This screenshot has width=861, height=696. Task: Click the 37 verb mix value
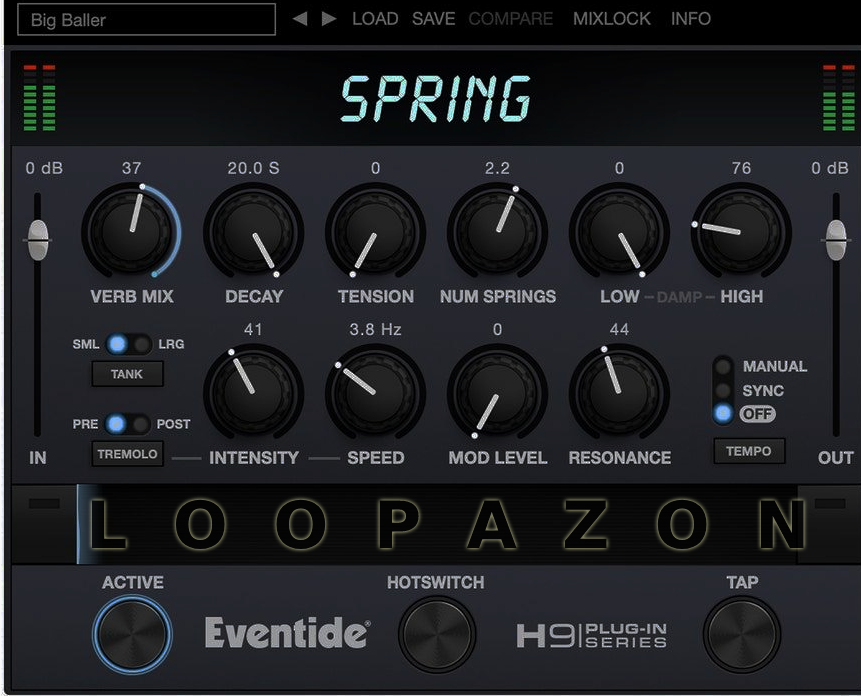132,167
